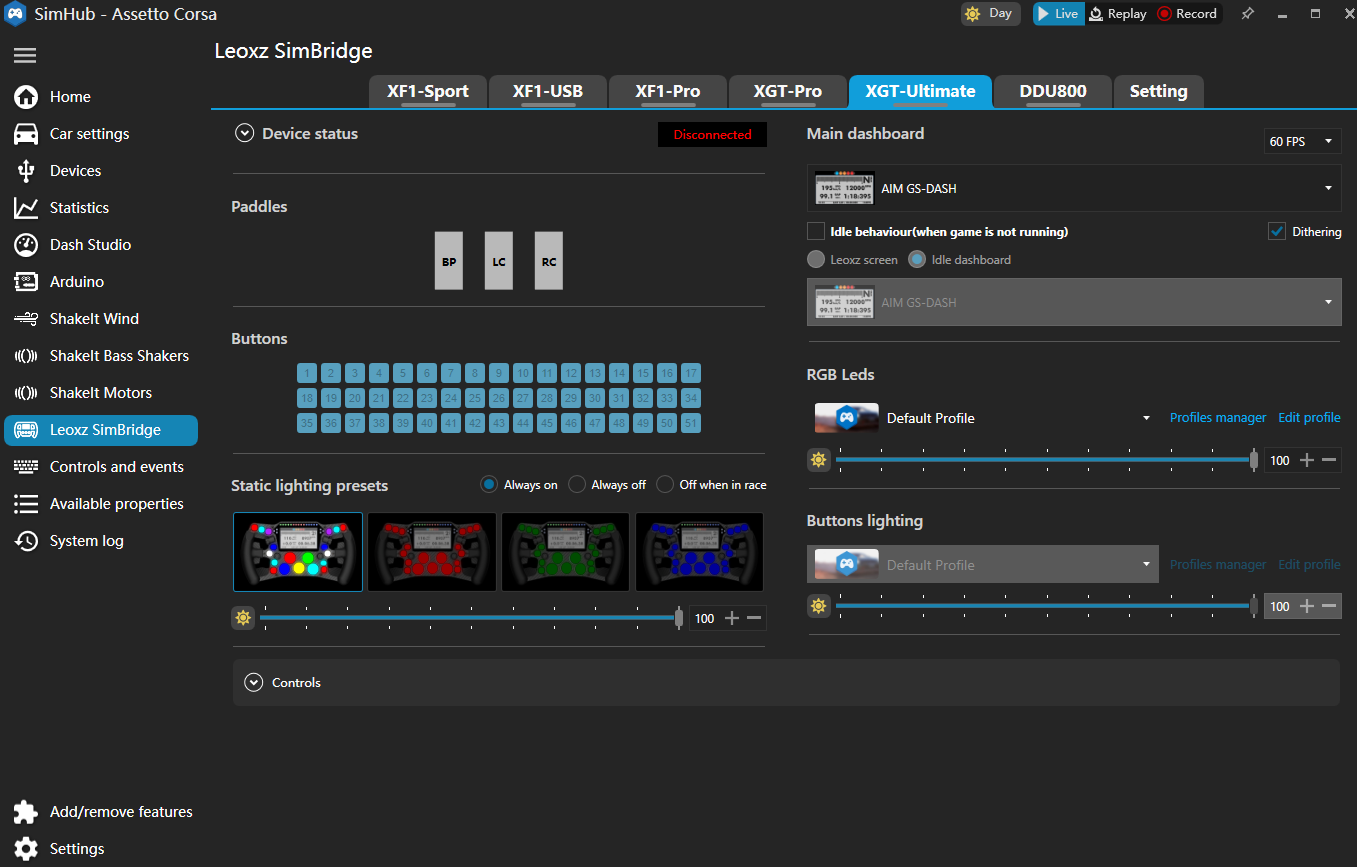The width and height of the screenshot is (1357, 867).
Task: Switch to the XF1-USB tab
Action: [548, 91]
